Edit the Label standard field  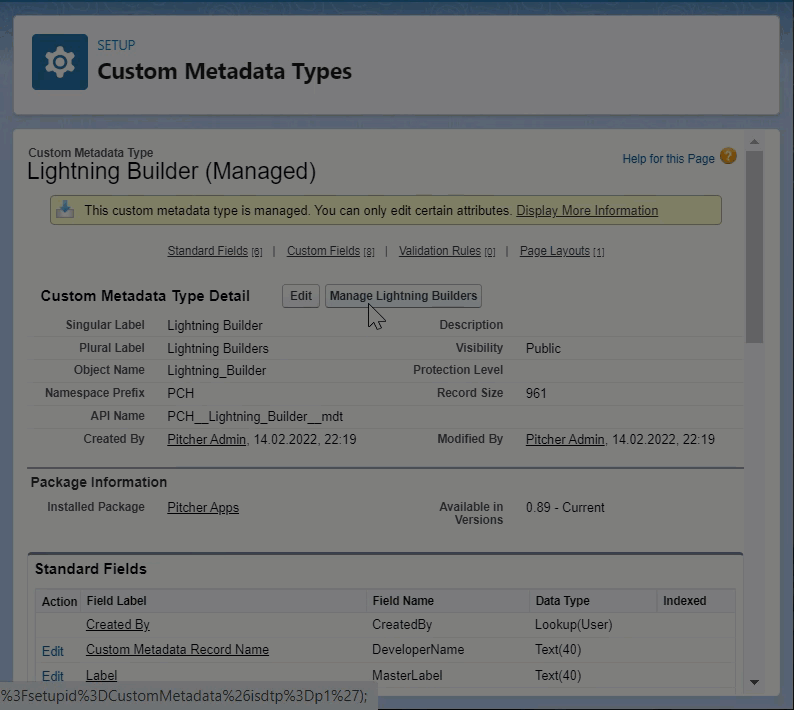coord(53,677)
